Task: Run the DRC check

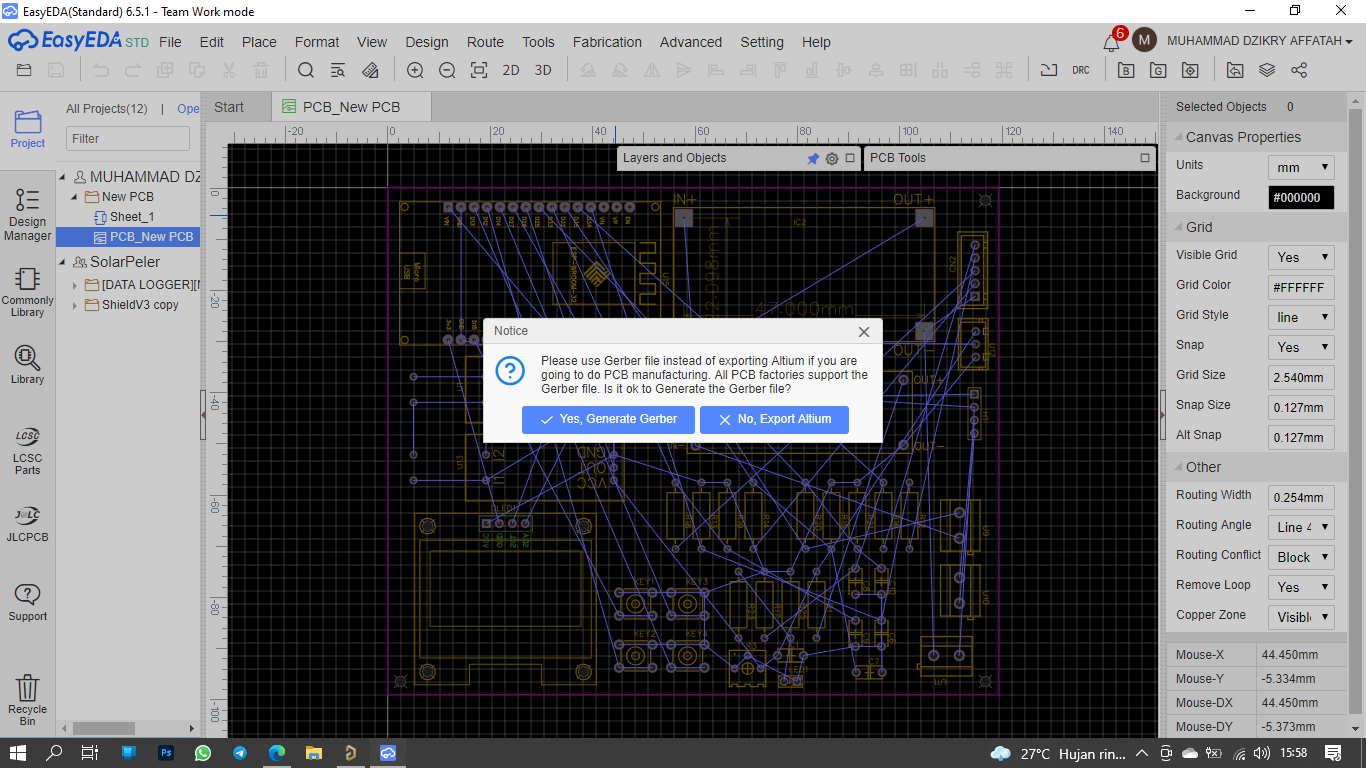Action: coord(1081,70)
